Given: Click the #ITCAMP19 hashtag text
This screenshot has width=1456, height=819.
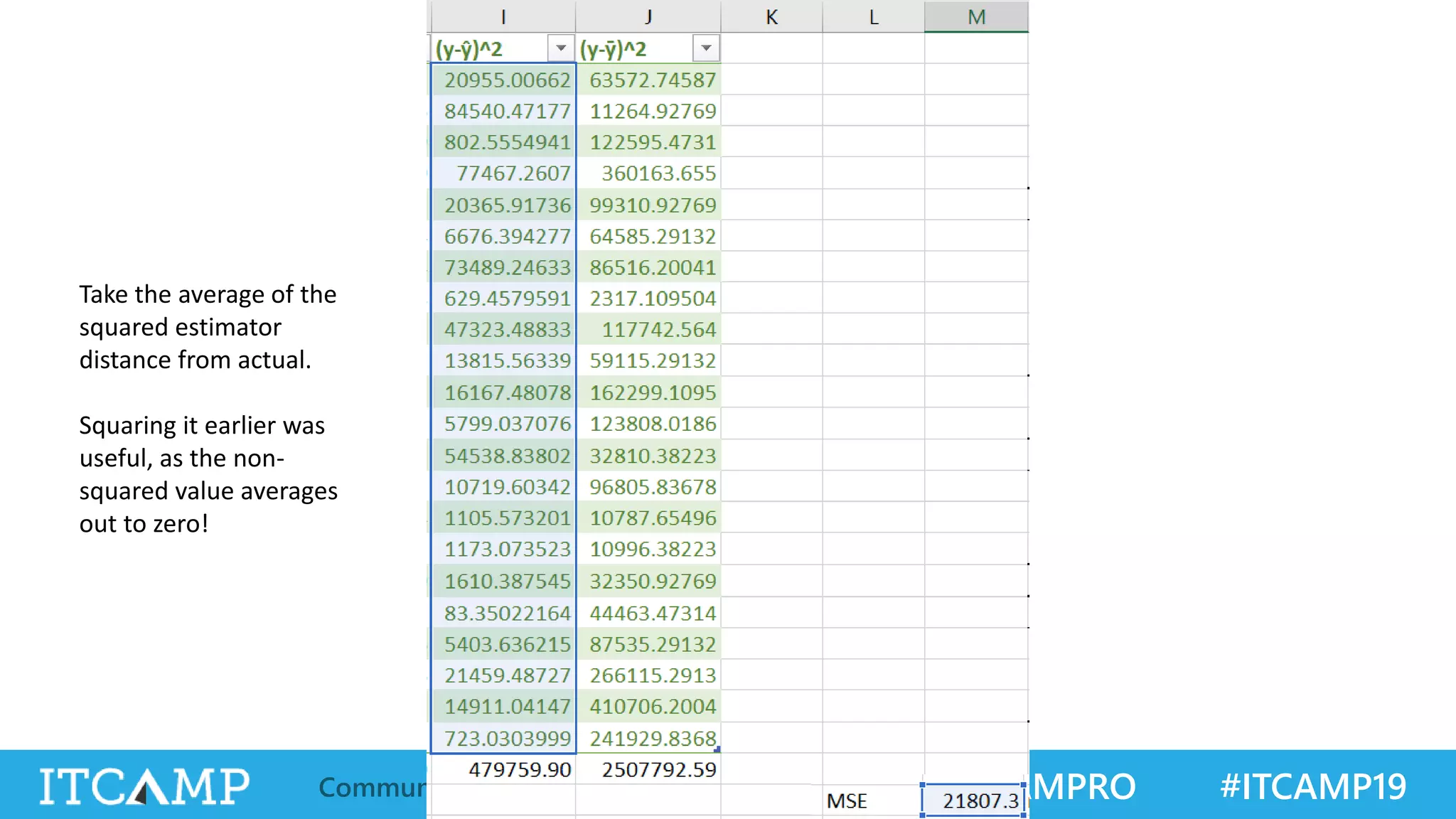Looking at the screenshot, I should (x=1313, y=786).
